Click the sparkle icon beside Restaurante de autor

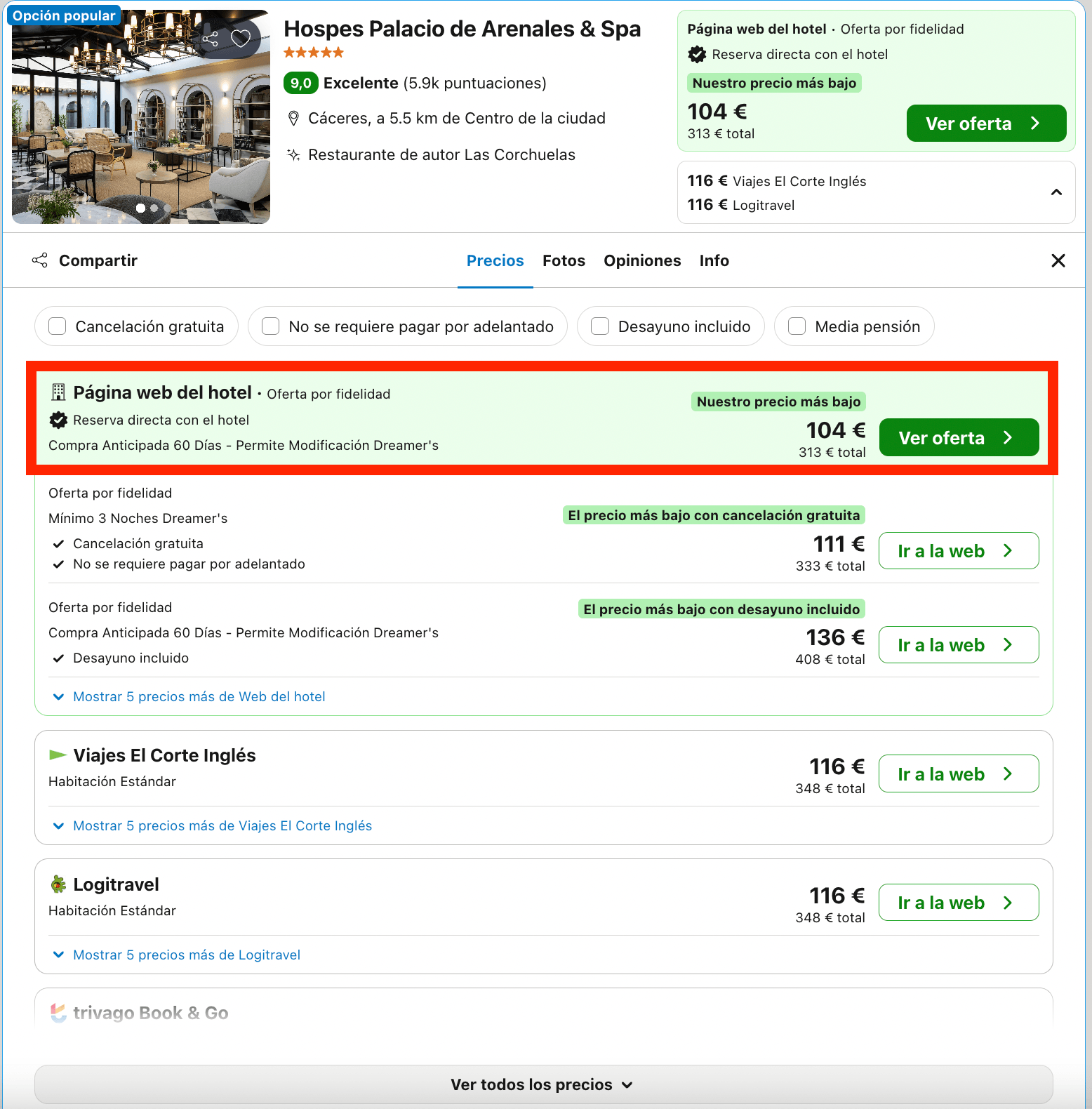[x=294, y=154]
